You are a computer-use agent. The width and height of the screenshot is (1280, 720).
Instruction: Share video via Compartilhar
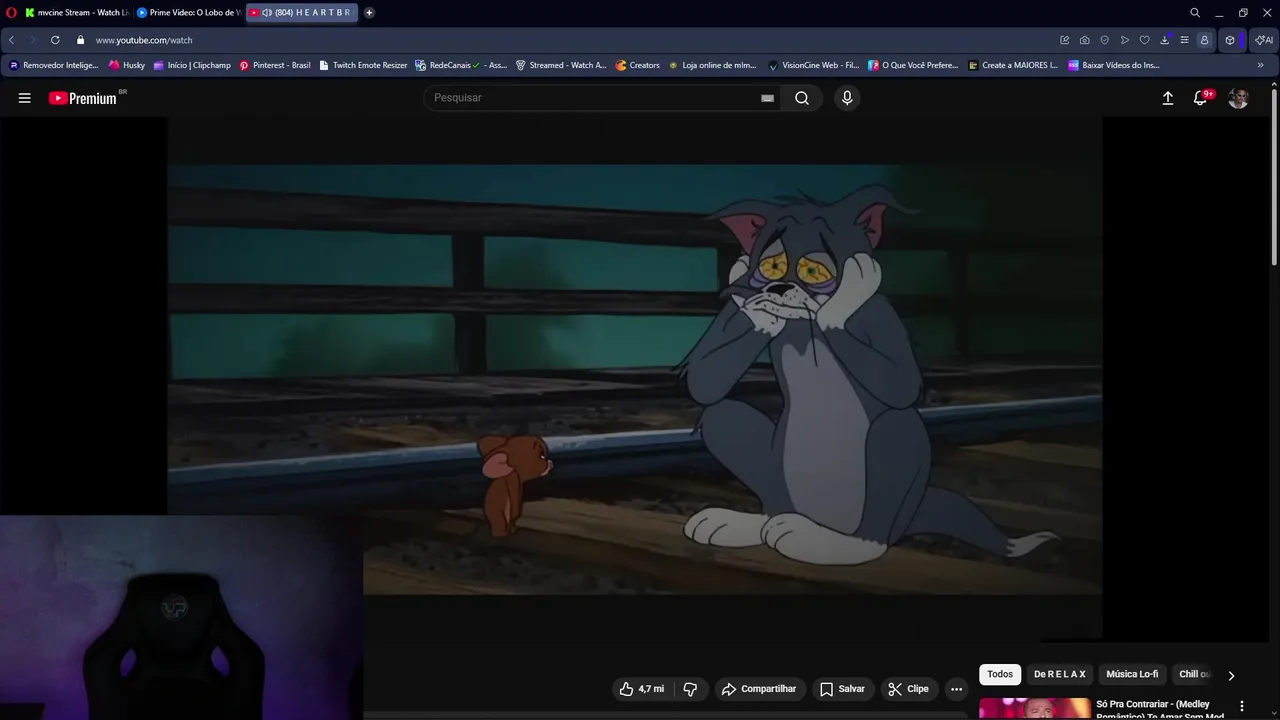pos(759,689)
